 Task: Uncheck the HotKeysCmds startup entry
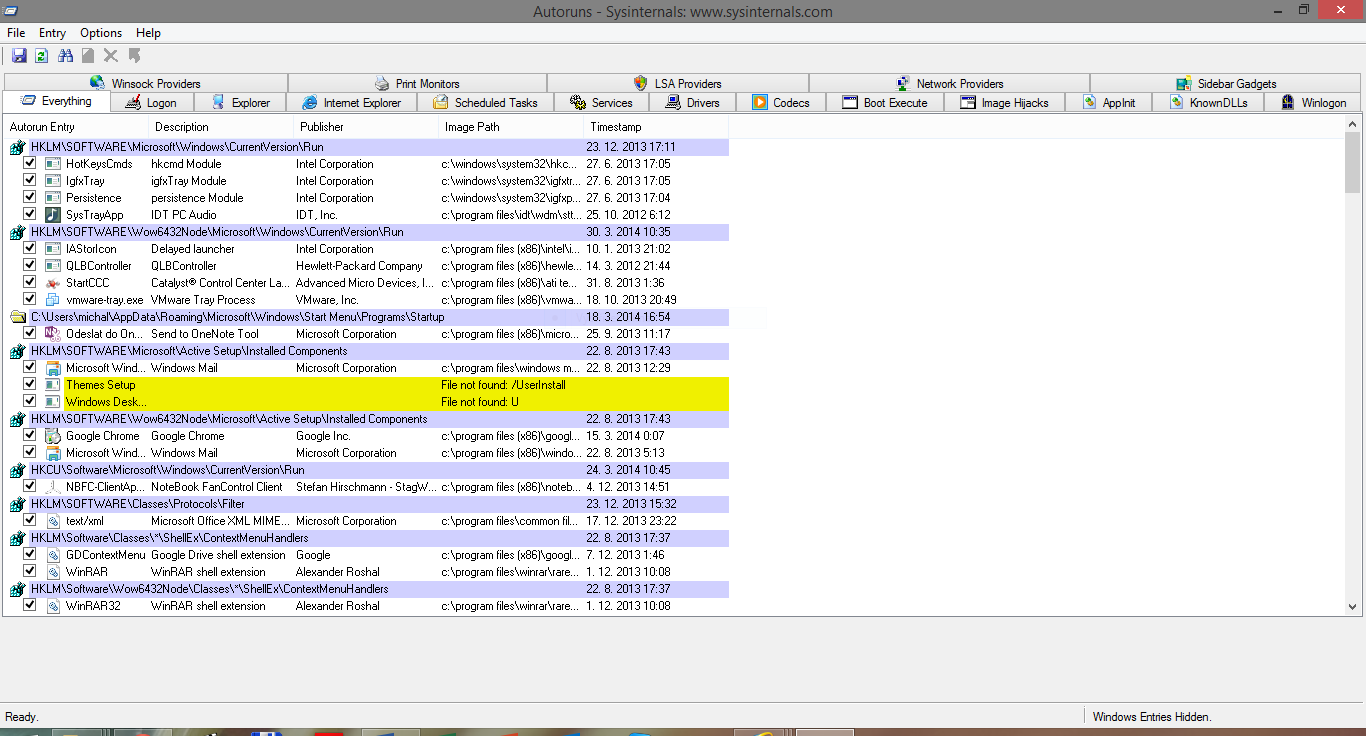tap(30, 163)
